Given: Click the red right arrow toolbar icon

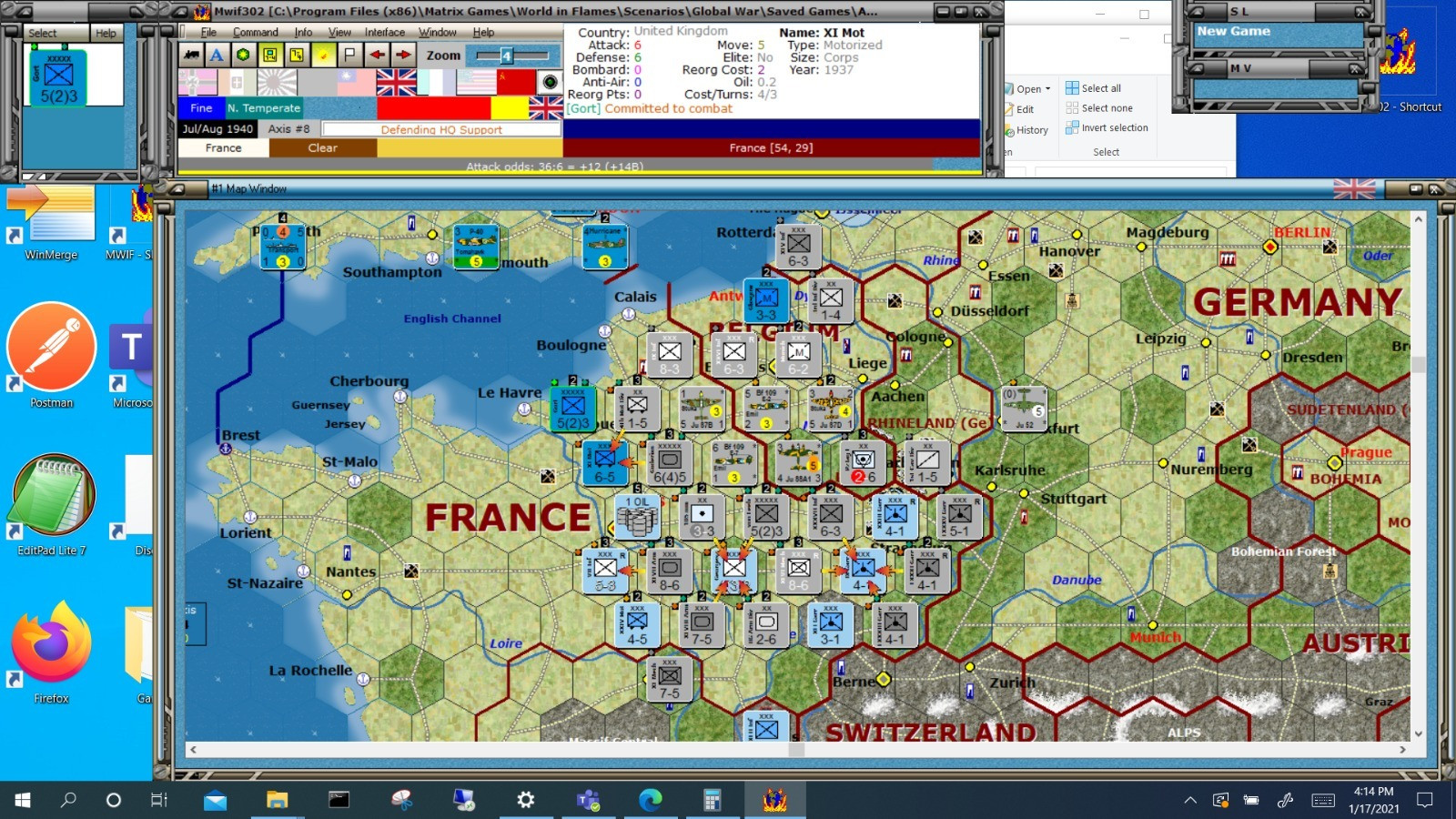Looking at the screenshot, I should tap(403, 55).
